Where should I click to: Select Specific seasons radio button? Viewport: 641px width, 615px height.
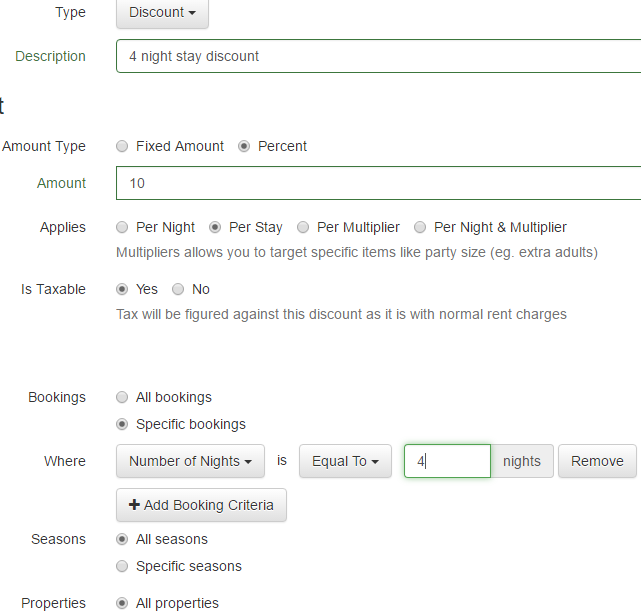tap(122, 566)
